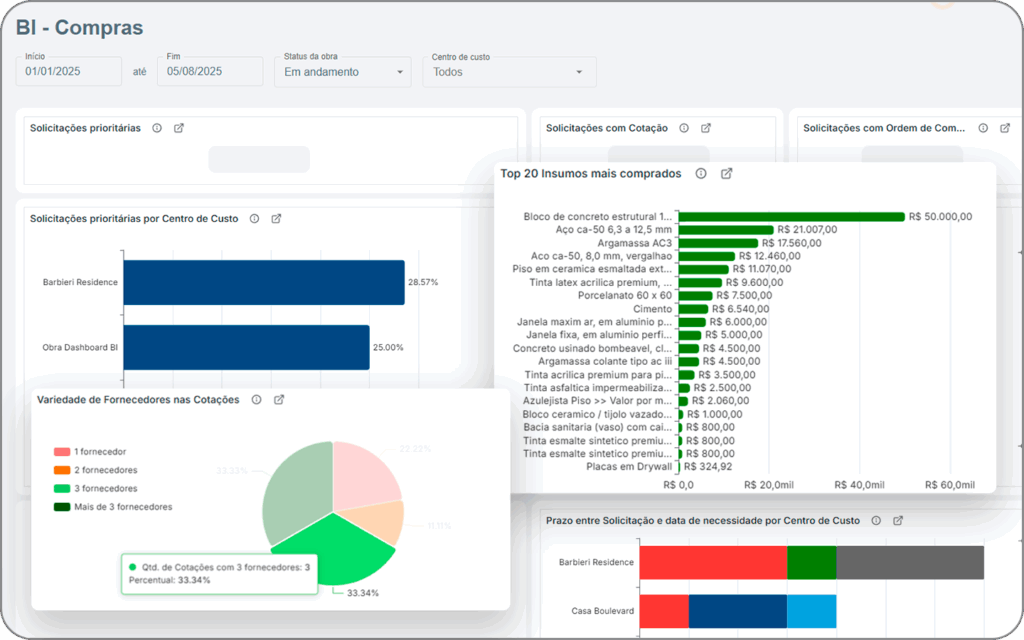Show info for Variedade de Fornecedores

256,399
